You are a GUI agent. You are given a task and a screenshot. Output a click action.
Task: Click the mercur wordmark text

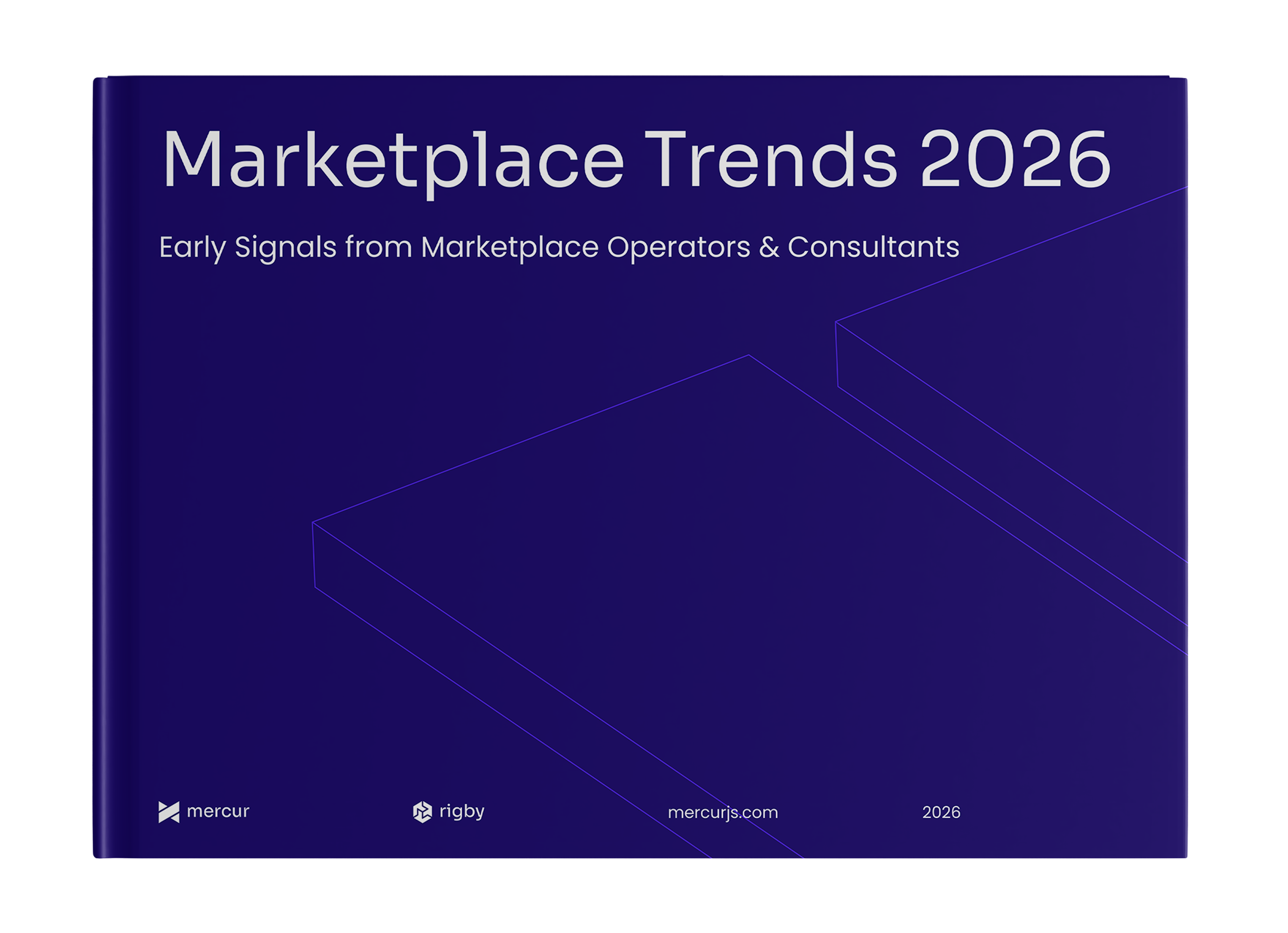click(x=218, y=812)
